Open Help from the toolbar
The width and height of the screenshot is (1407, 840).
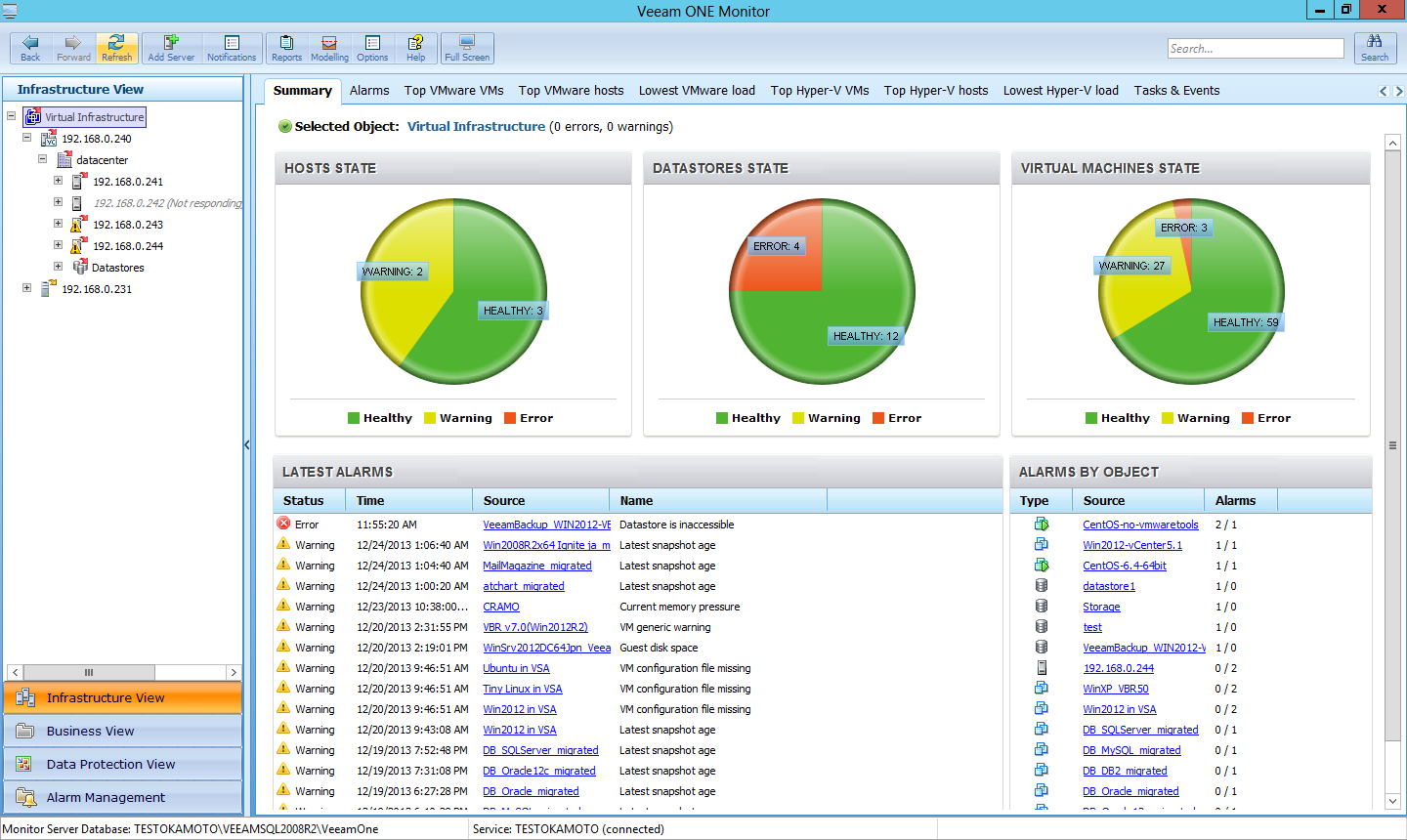pyautogui.click(x=415, y=48)
